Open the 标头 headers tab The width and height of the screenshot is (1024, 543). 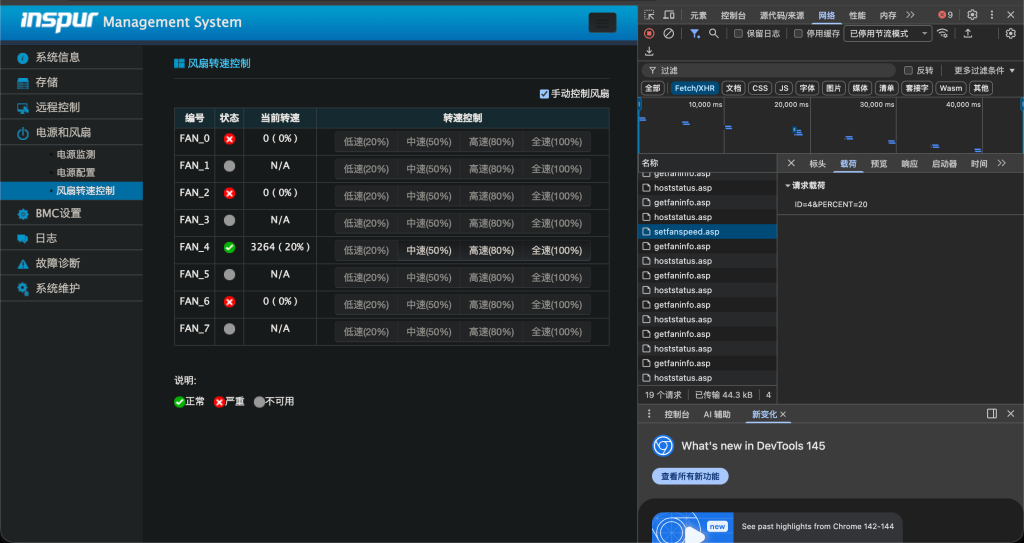(818, 164)
